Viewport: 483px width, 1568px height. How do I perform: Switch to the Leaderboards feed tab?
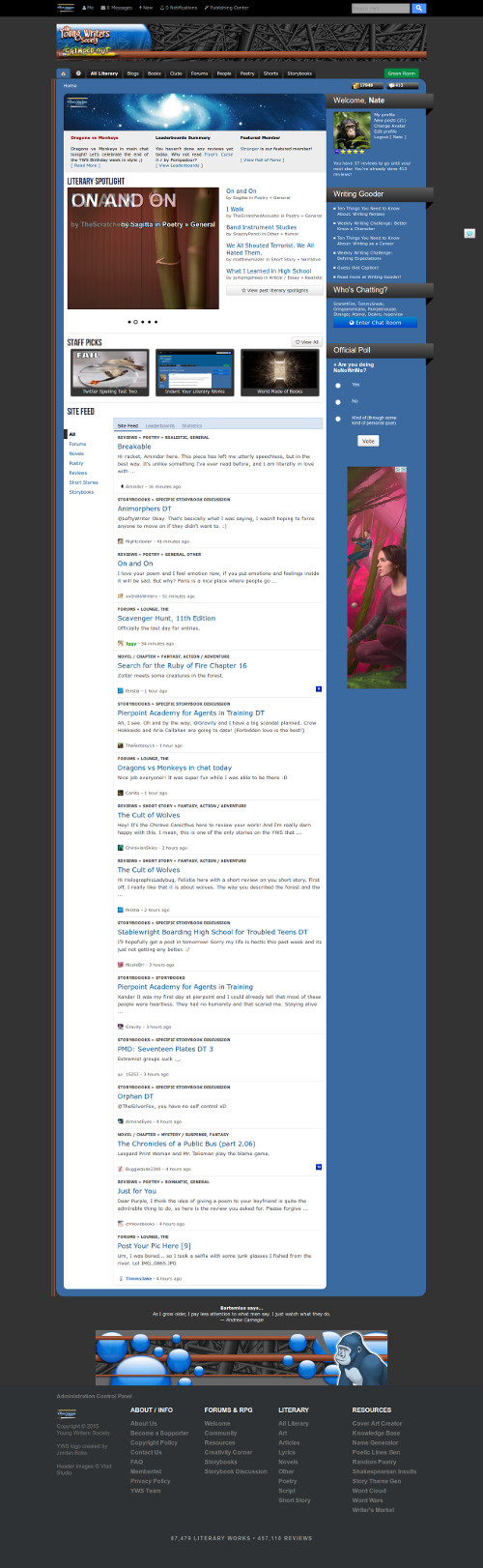159,425
